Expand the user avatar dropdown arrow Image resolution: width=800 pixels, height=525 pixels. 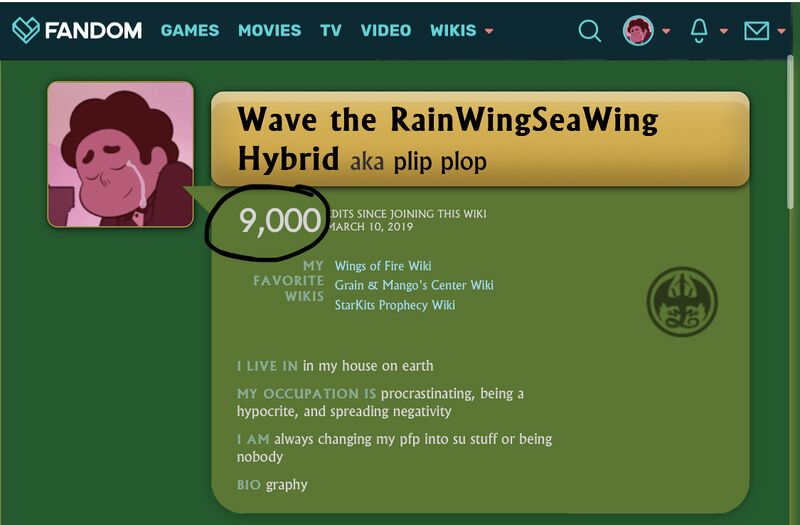point(666,31)
